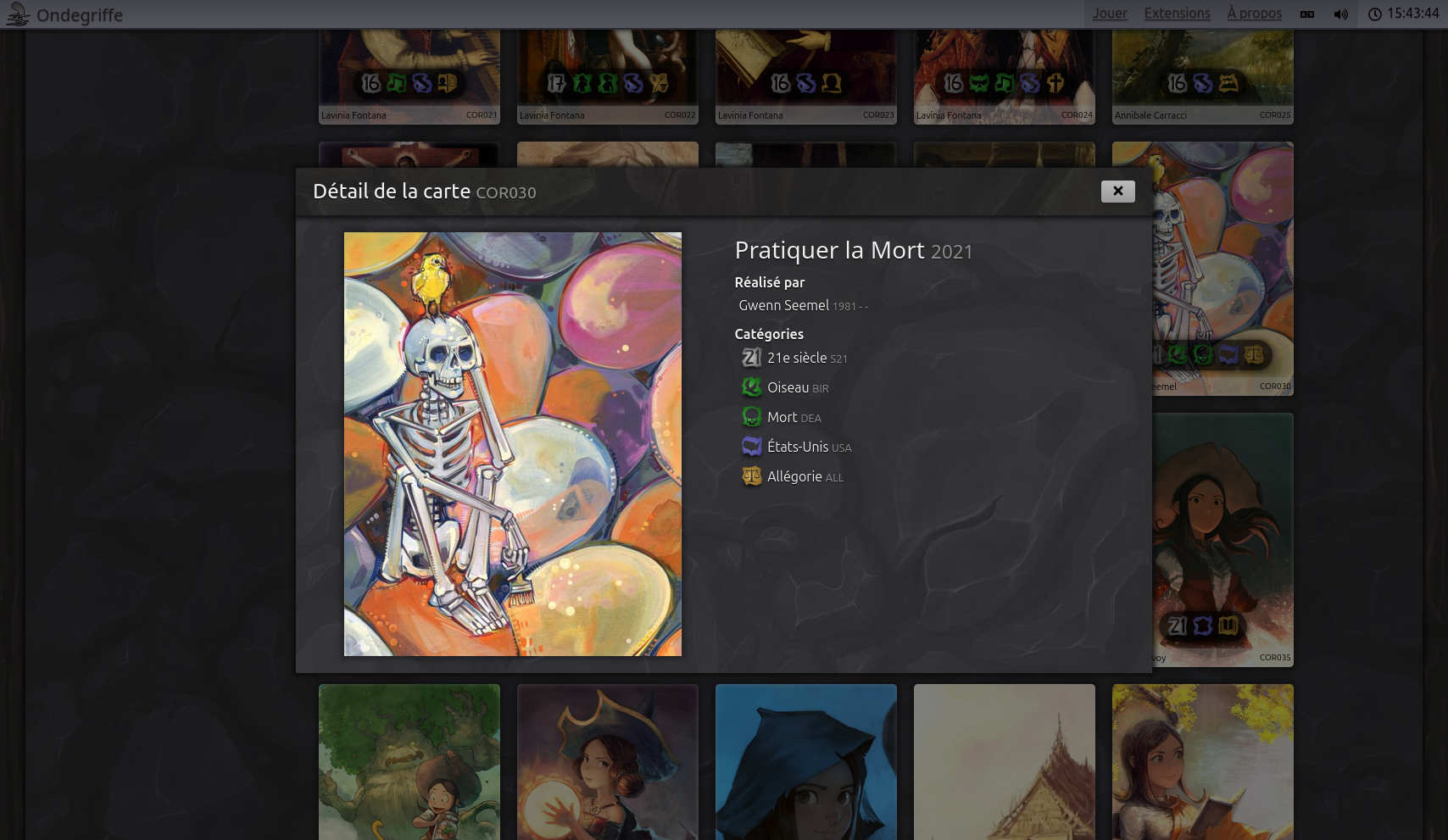The height and width of the screenshot is (840, 1448).
Task: Open the Extensions menu link
Action: pos(1177,14)
